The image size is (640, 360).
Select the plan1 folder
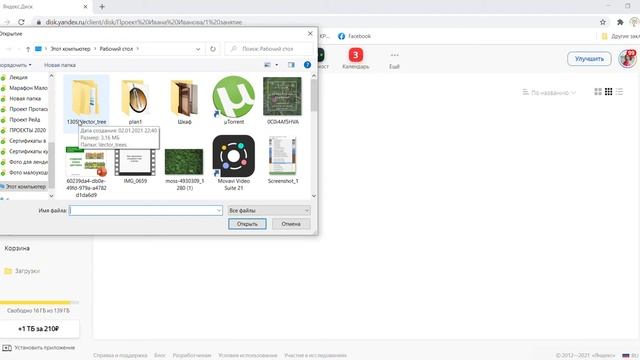tap(135, 102)
